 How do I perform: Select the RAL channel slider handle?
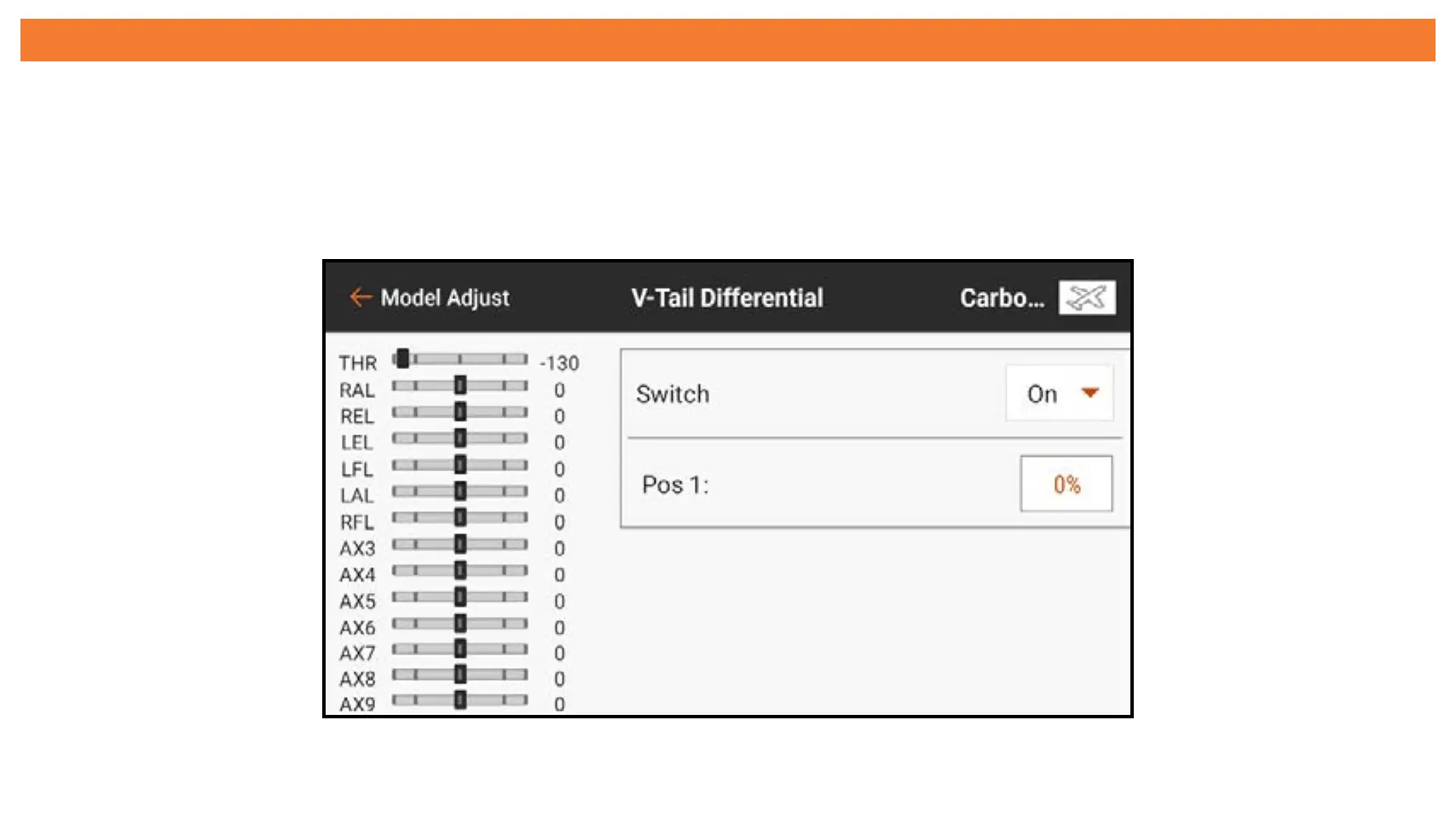[x=460, y=386]
